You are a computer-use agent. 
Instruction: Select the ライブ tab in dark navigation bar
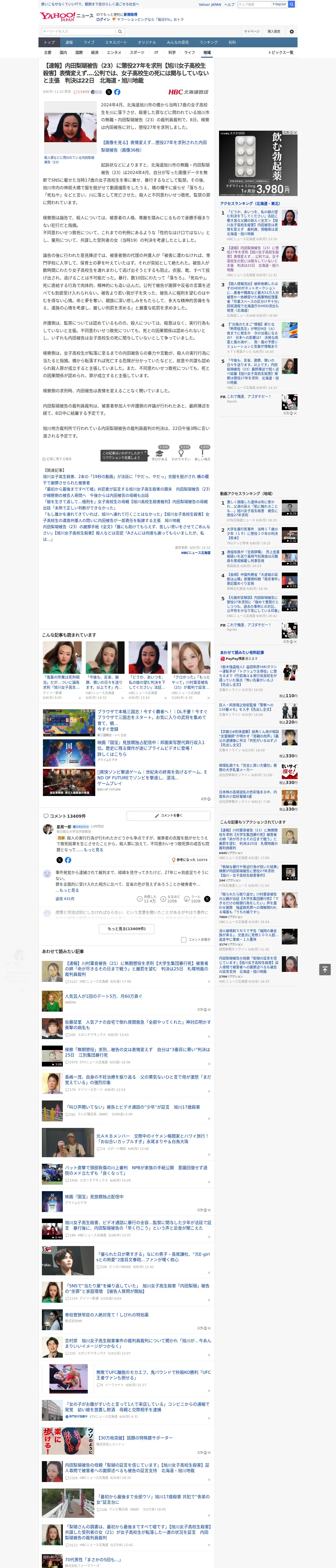click(x=89, y=43)
